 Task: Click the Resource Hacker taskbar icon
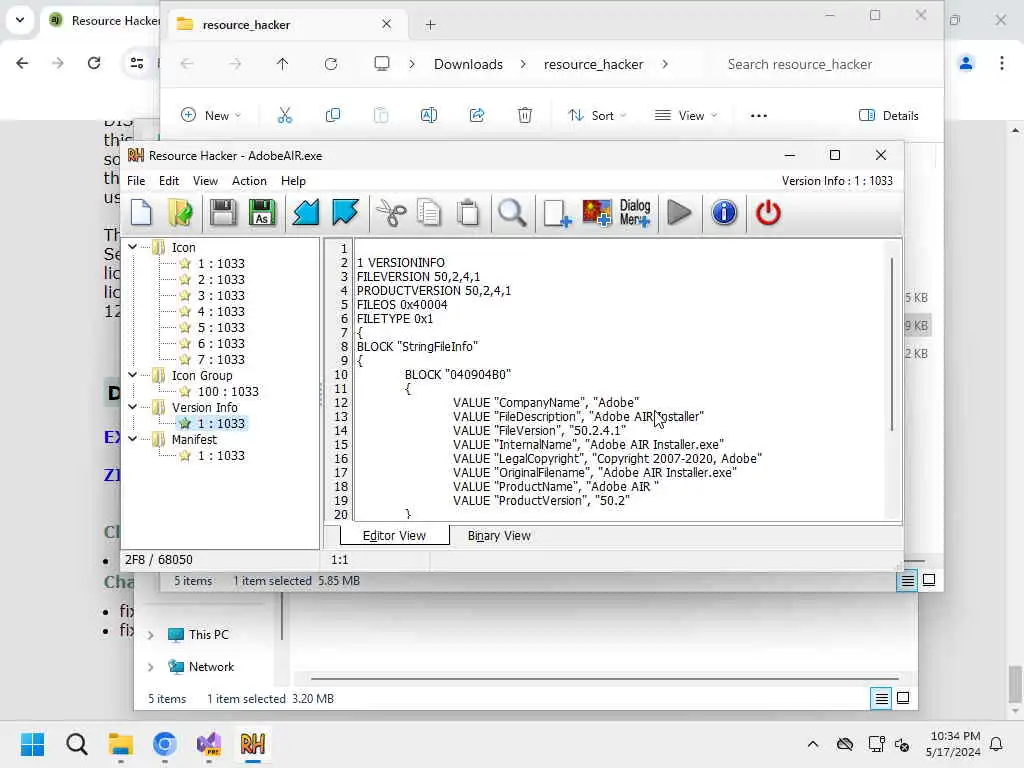(x=253, y=744)
